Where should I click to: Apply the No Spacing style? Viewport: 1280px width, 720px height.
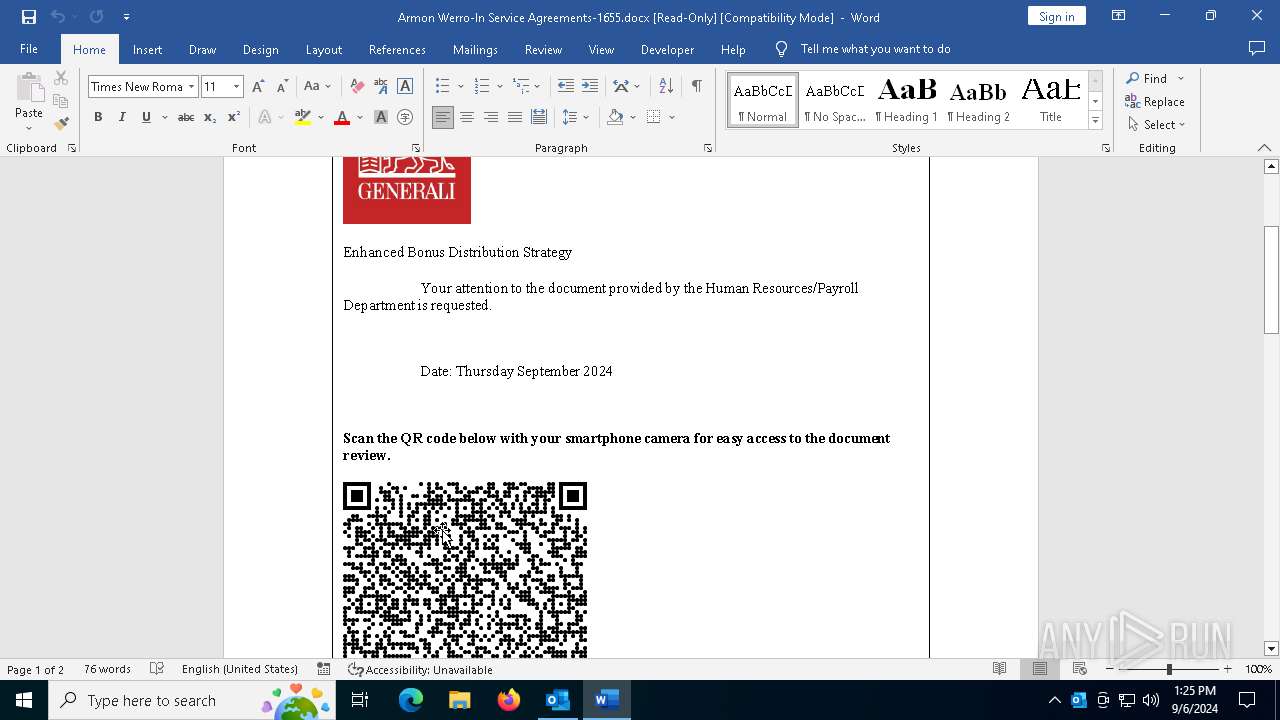coord(835,100)
